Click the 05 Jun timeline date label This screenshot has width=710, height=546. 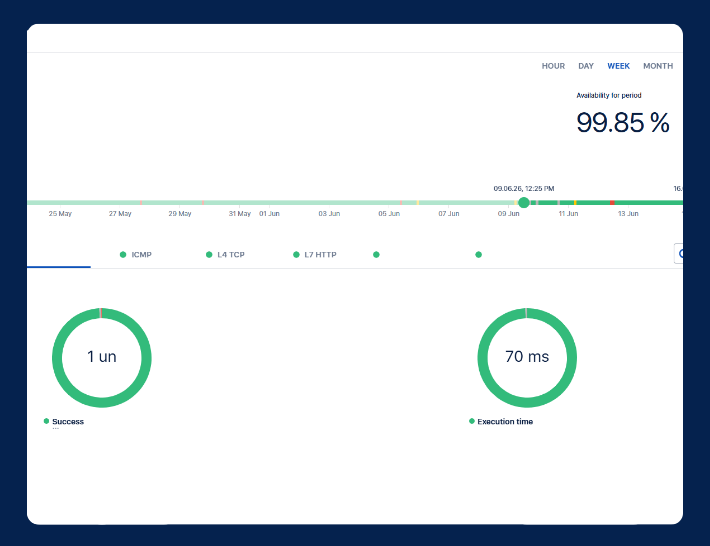point(389,214)
